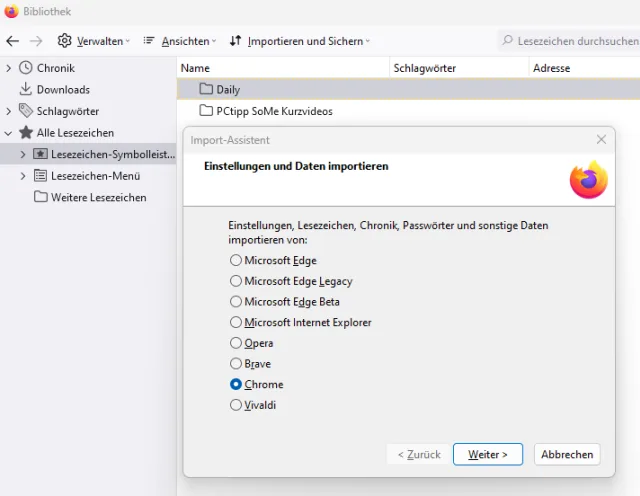Expand the Chronik tree entry
This screenshot has width=640, height=496.
9,68
